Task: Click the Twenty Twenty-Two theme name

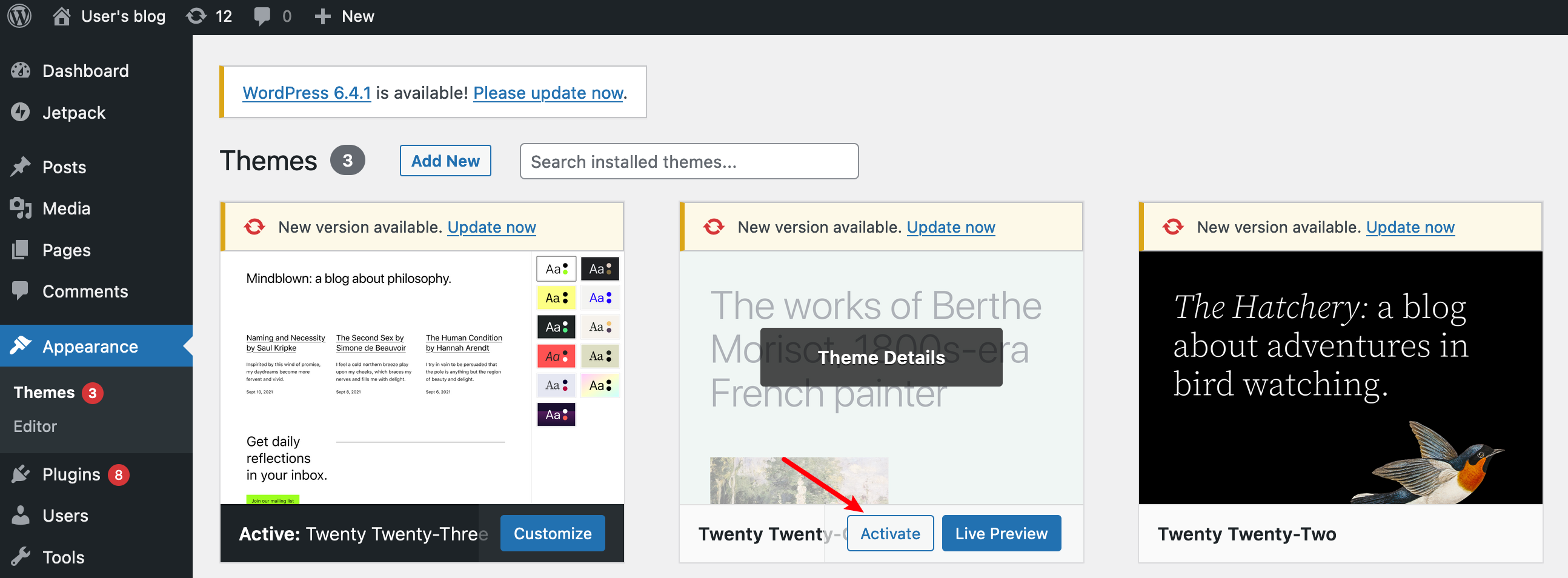Action: (1247, 534)
